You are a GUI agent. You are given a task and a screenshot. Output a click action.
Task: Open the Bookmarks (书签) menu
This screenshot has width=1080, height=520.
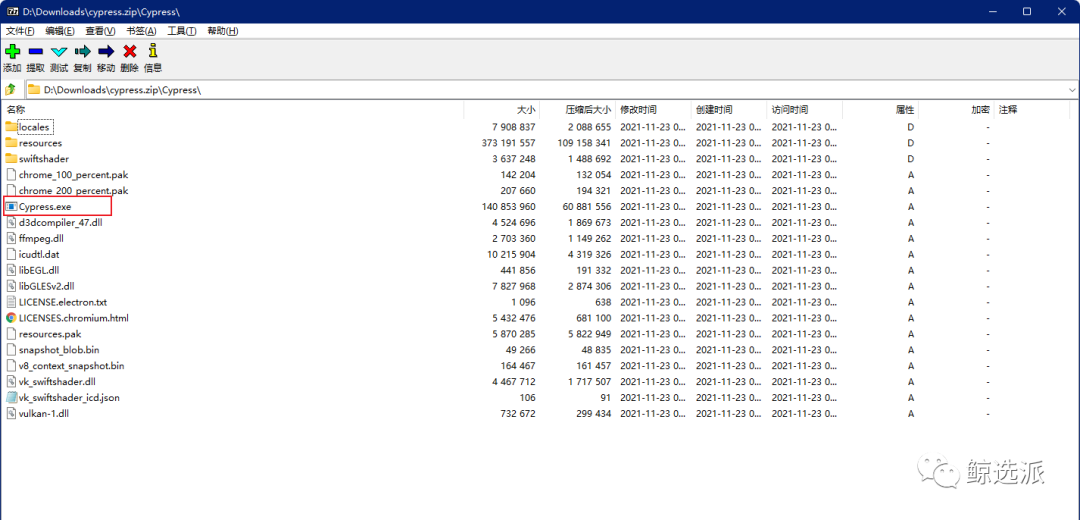141,31
